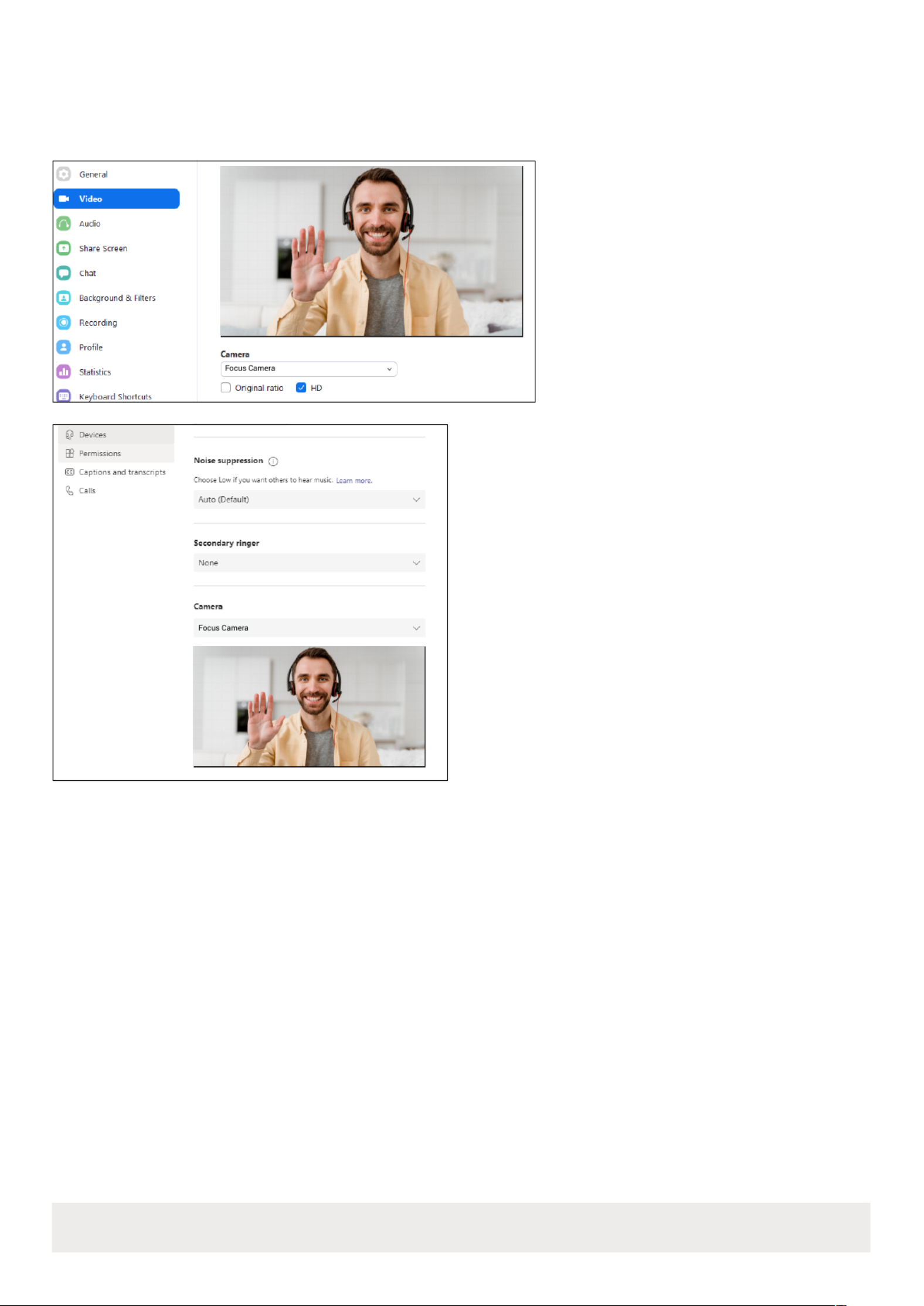The image size is (924, 1306).
Task: Click the Statistics bar chart icon
Action: pos(63,372)
